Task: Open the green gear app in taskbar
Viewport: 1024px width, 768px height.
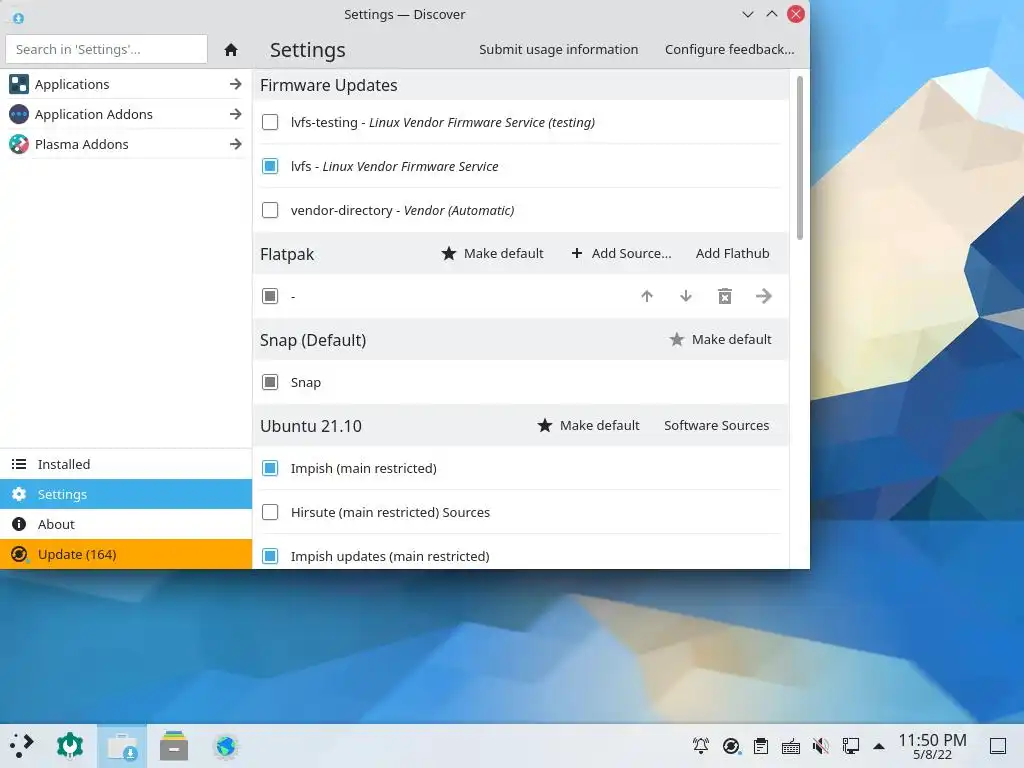Action: tap(70, 746)
